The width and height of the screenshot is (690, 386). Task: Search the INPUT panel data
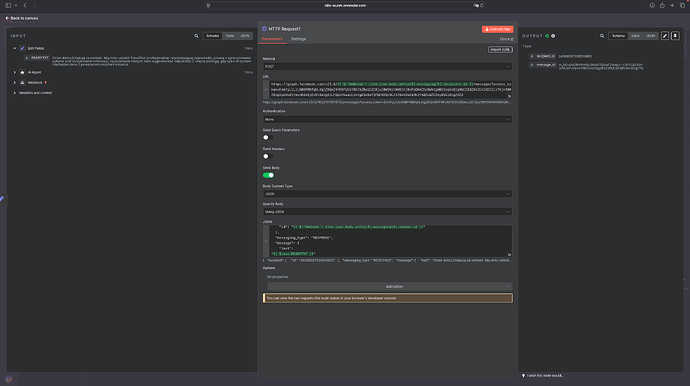pos(196,36)
